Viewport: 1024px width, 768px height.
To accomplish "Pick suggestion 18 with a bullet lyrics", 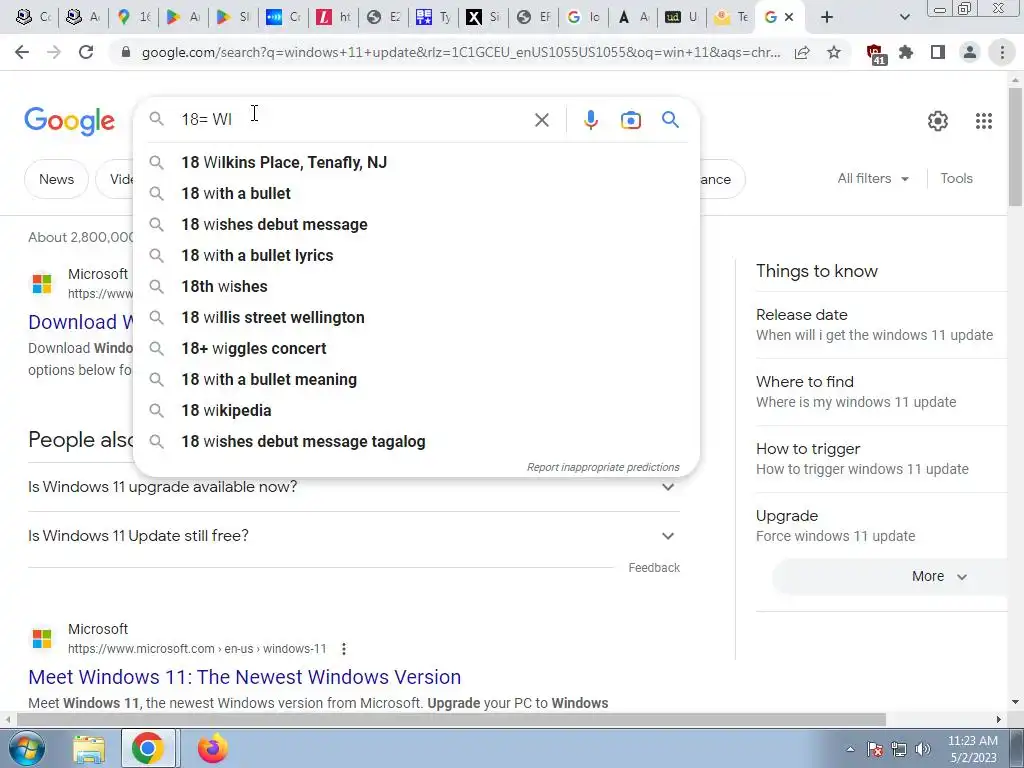I will tap(416, 255).
